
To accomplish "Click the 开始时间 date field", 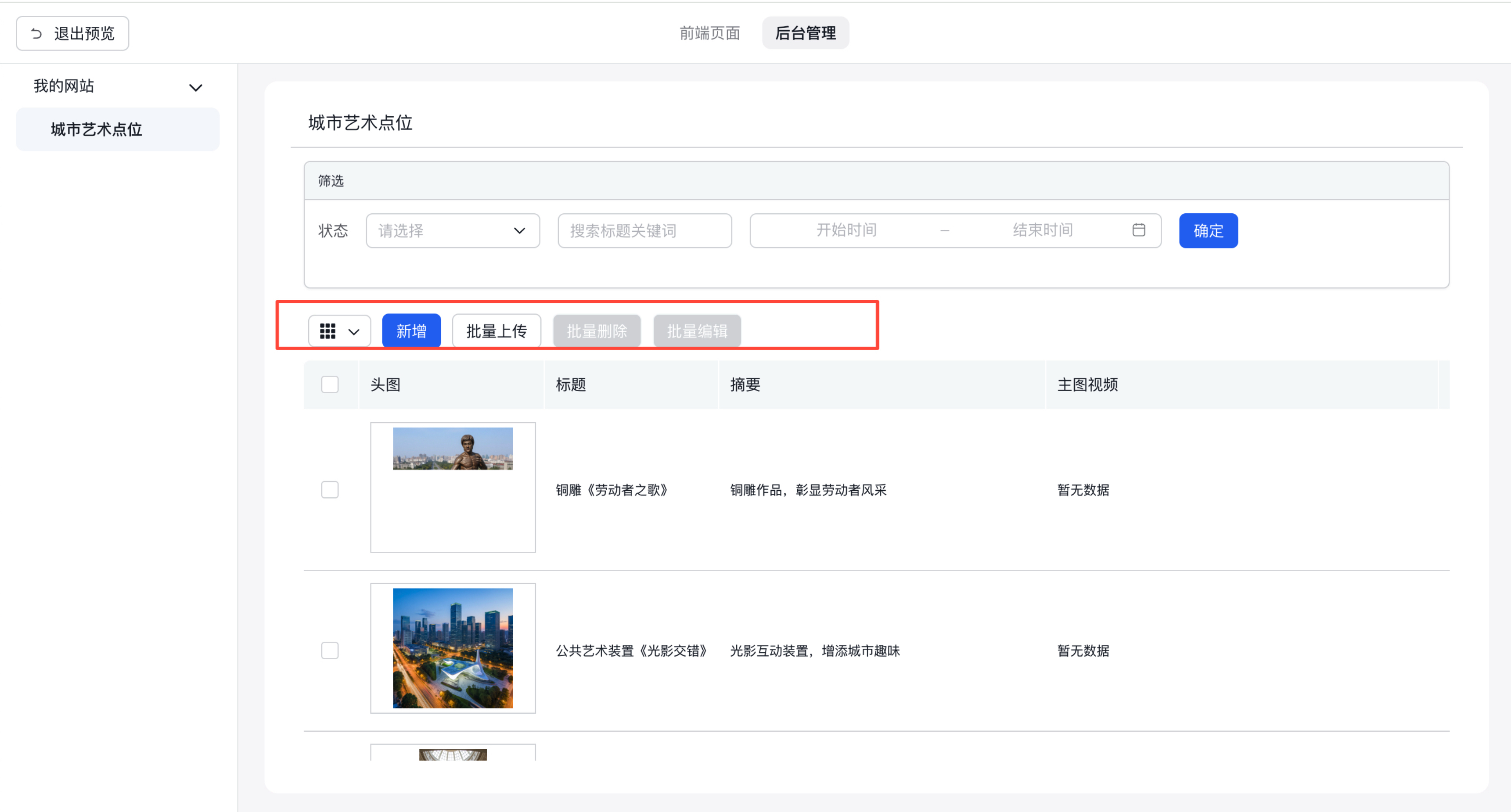I will tap(846, 230).
